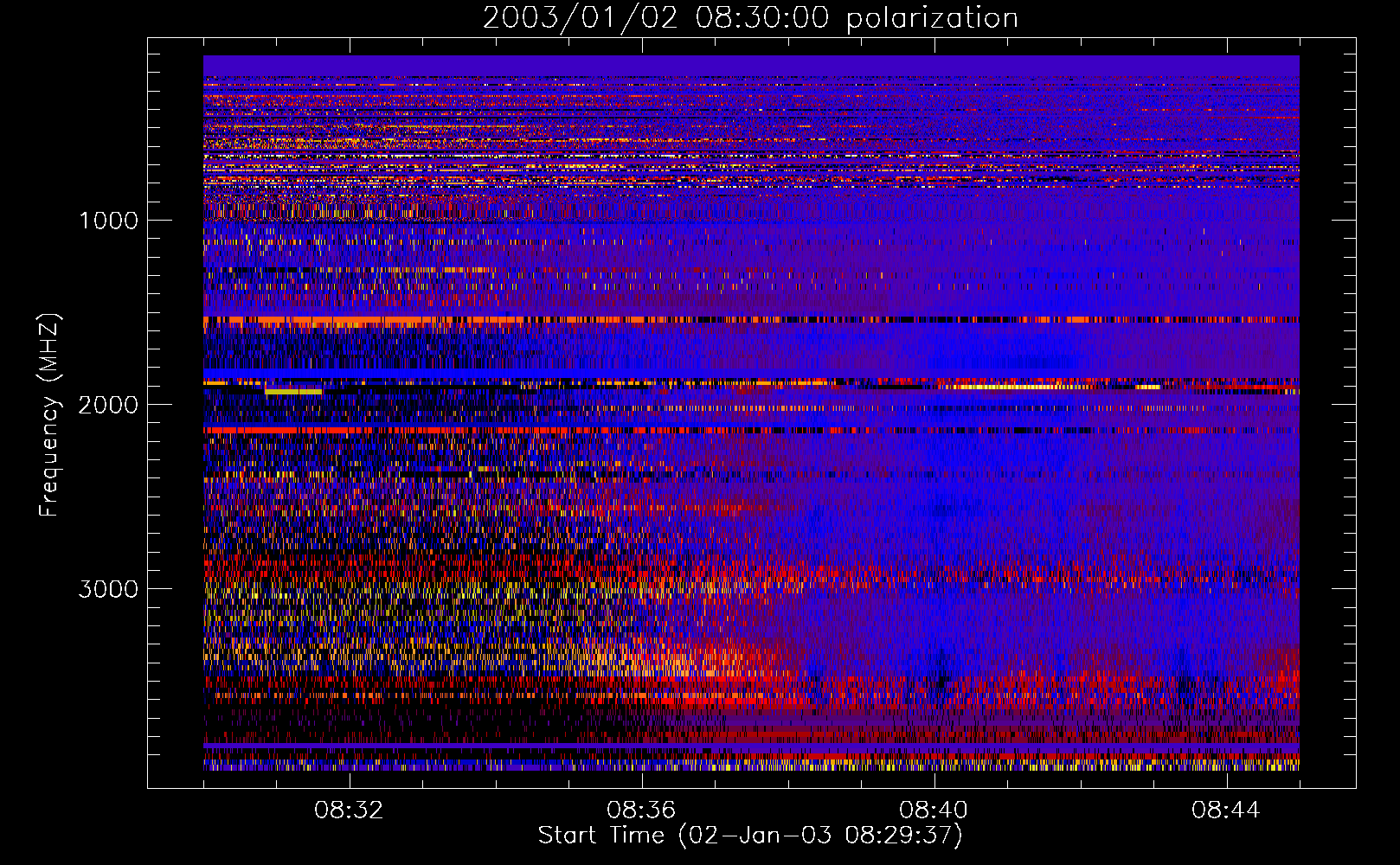This screenshot has width=1400, height=865.
Task: Click the plot title '2003/01/02 08:30:00 polarization'
Action: point(750,18)
